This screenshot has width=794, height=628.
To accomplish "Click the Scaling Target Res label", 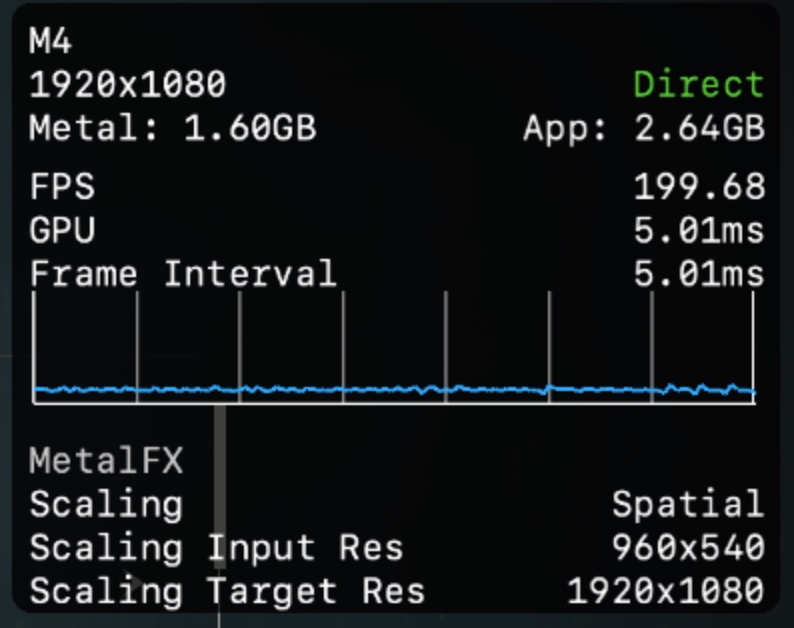I will pos(227,592).
